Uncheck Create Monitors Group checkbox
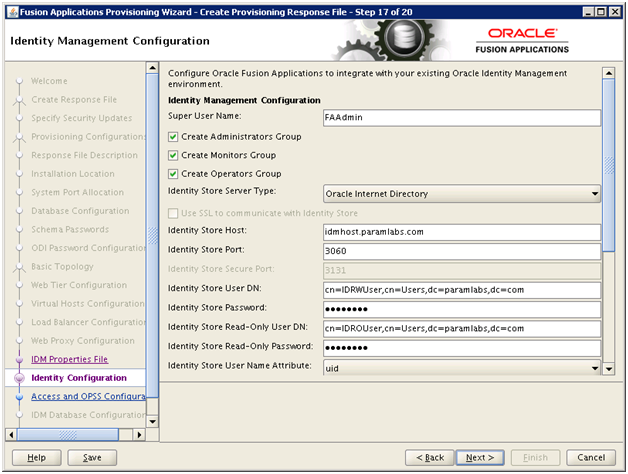 173,155
